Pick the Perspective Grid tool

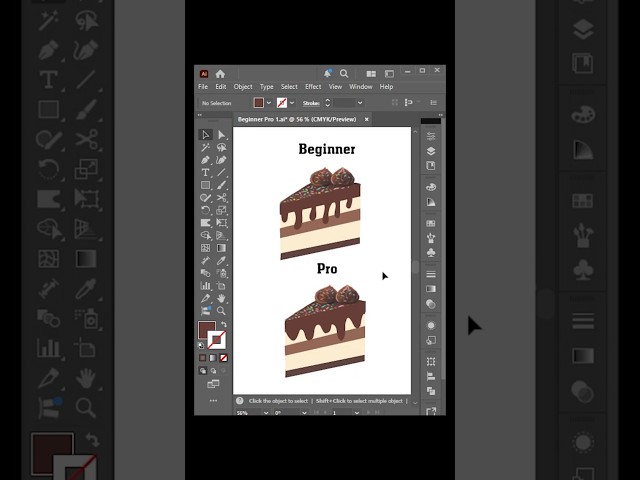[x=221, y=236]
